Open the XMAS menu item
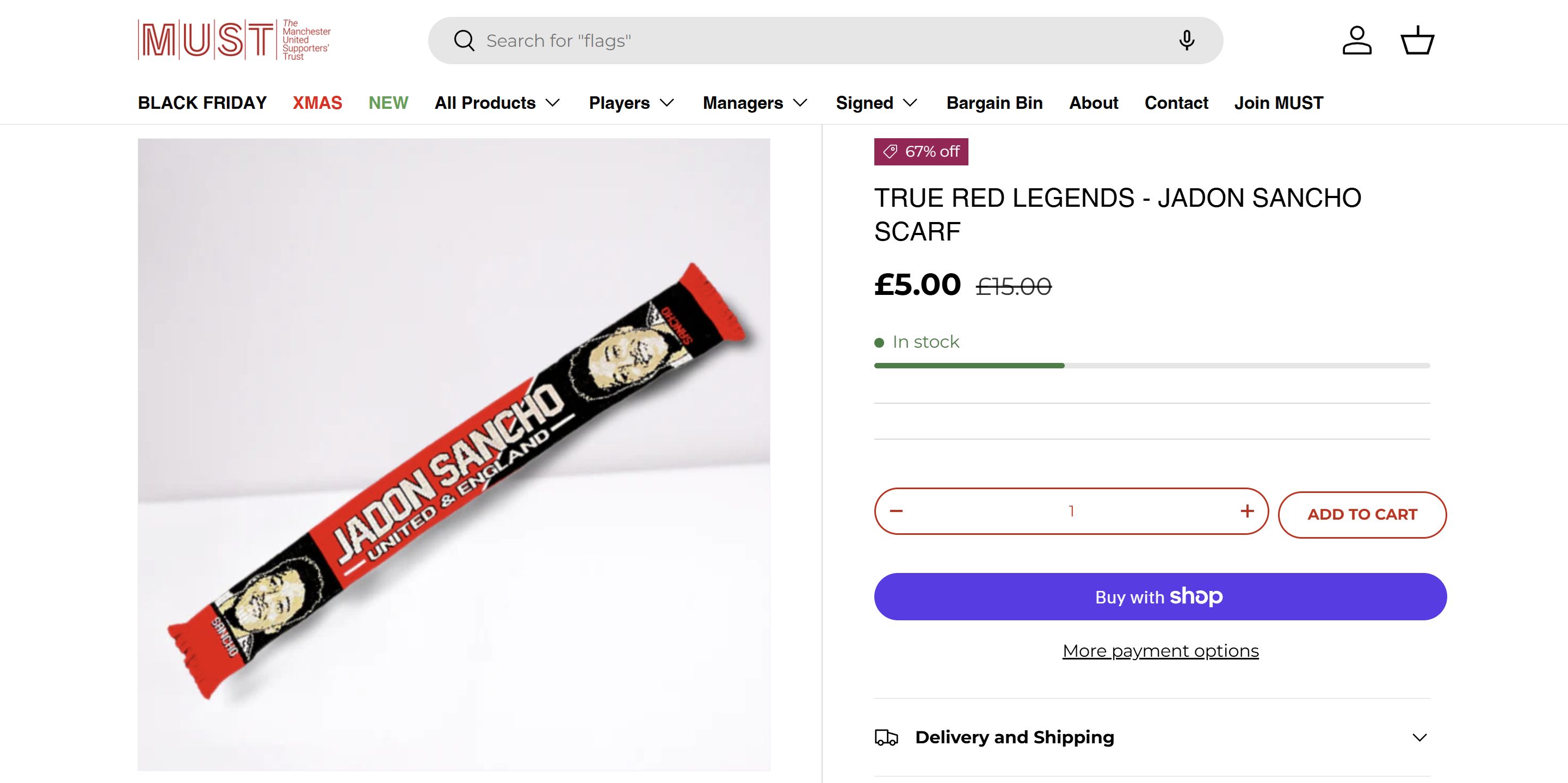 (x=317, y=103)
